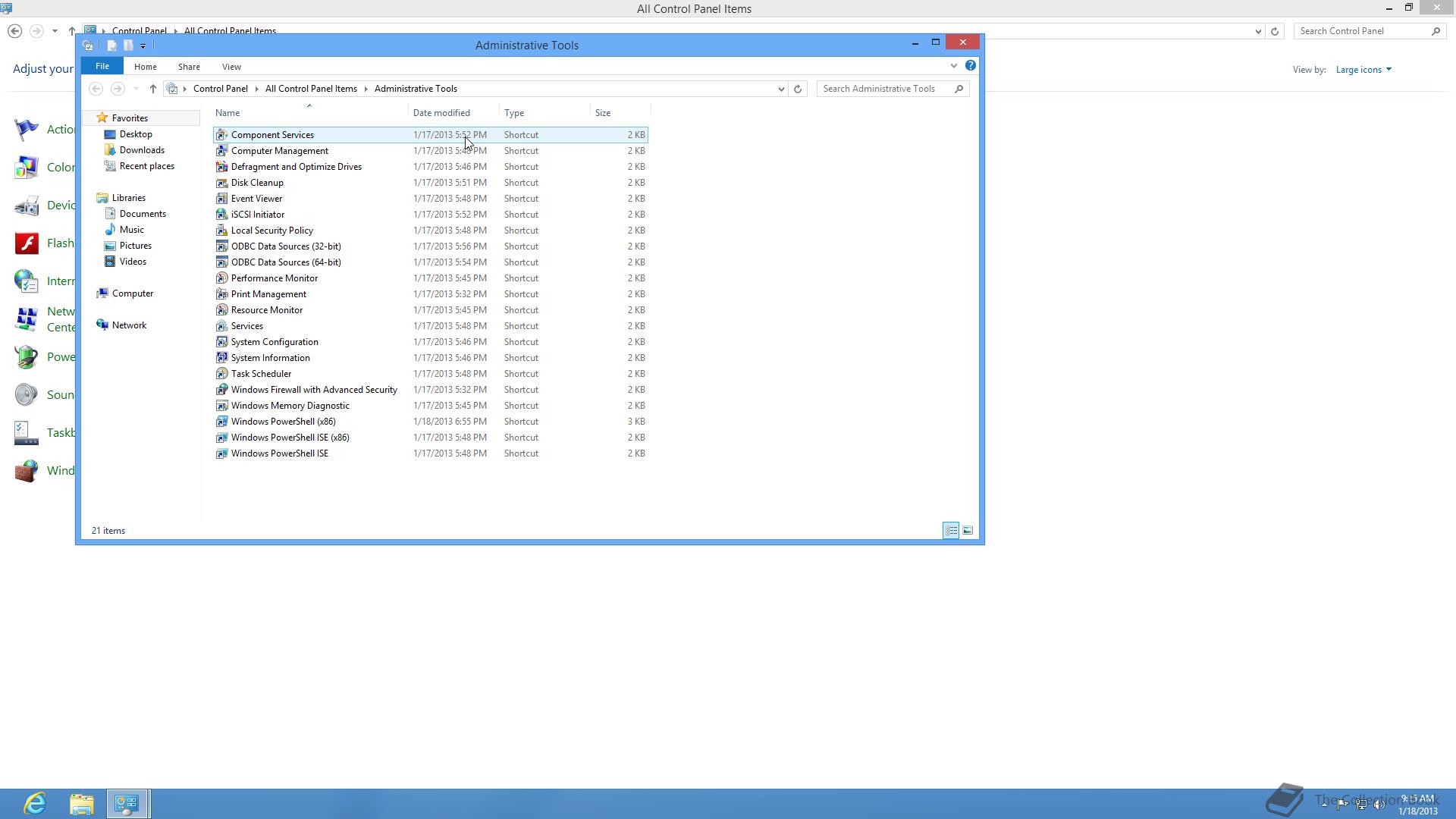Open the File ribbon tab
1456x819 pixels.
click(102, 66)
